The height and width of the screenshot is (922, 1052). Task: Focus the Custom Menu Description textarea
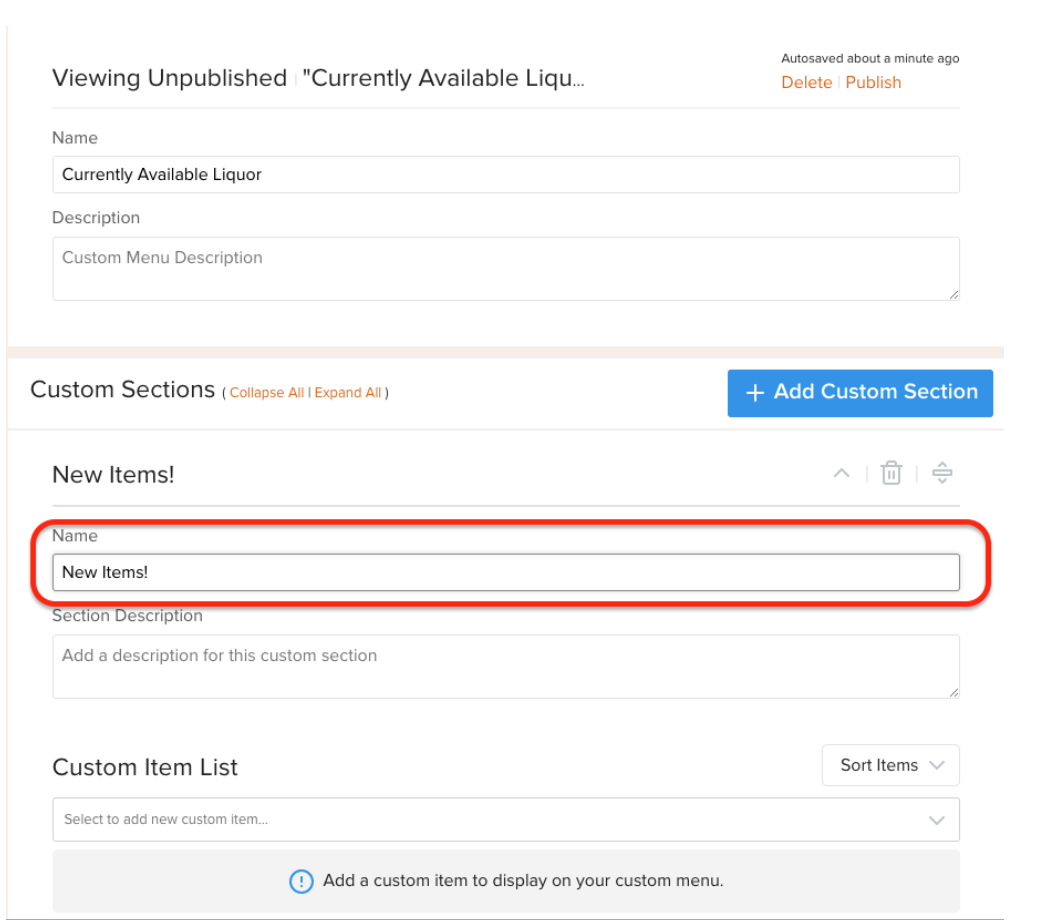(x=506, y=268)
